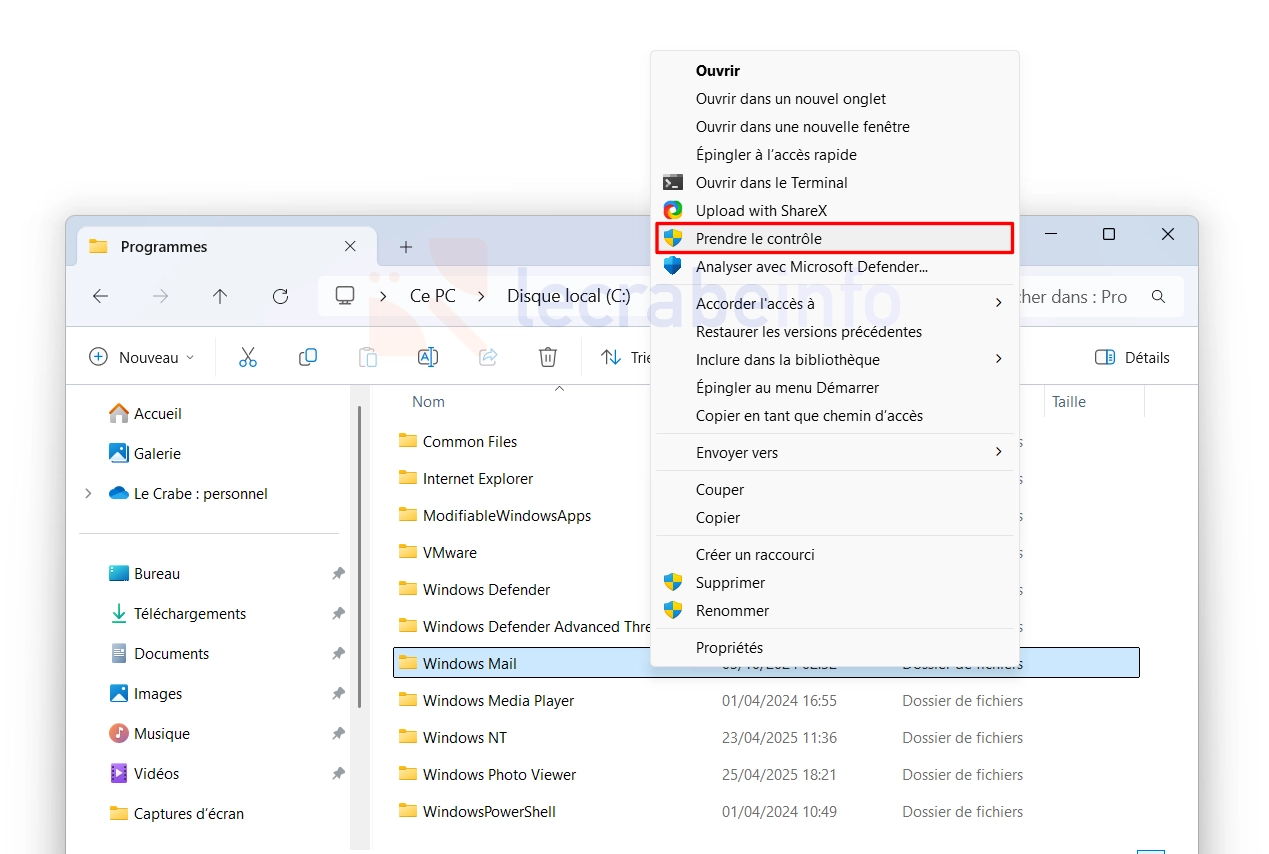This screenshot has width=1269, height=854.
Task: Sort by the Nom column header
Action: point(429,402)
